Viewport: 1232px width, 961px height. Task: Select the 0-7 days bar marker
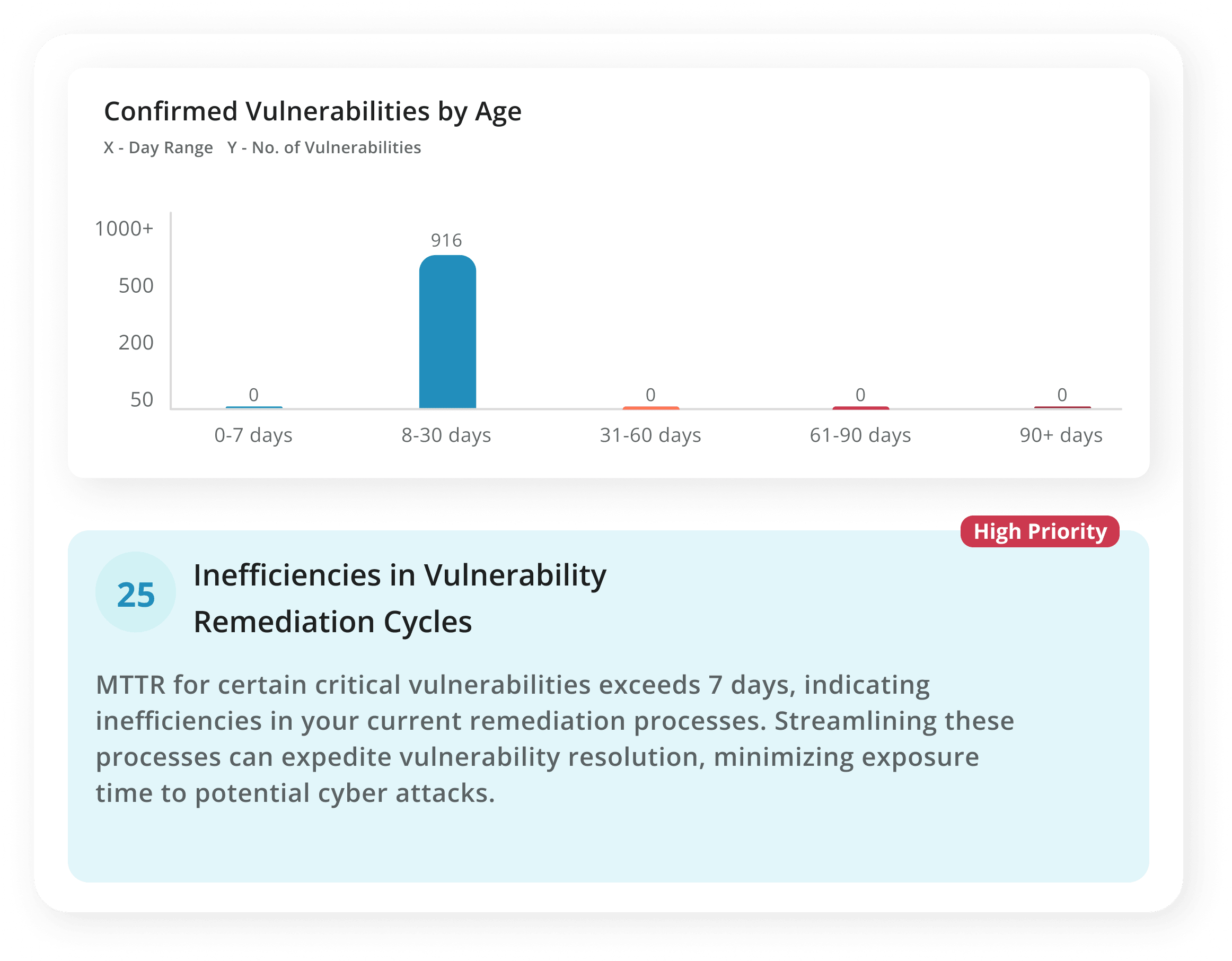pos(254,407)
